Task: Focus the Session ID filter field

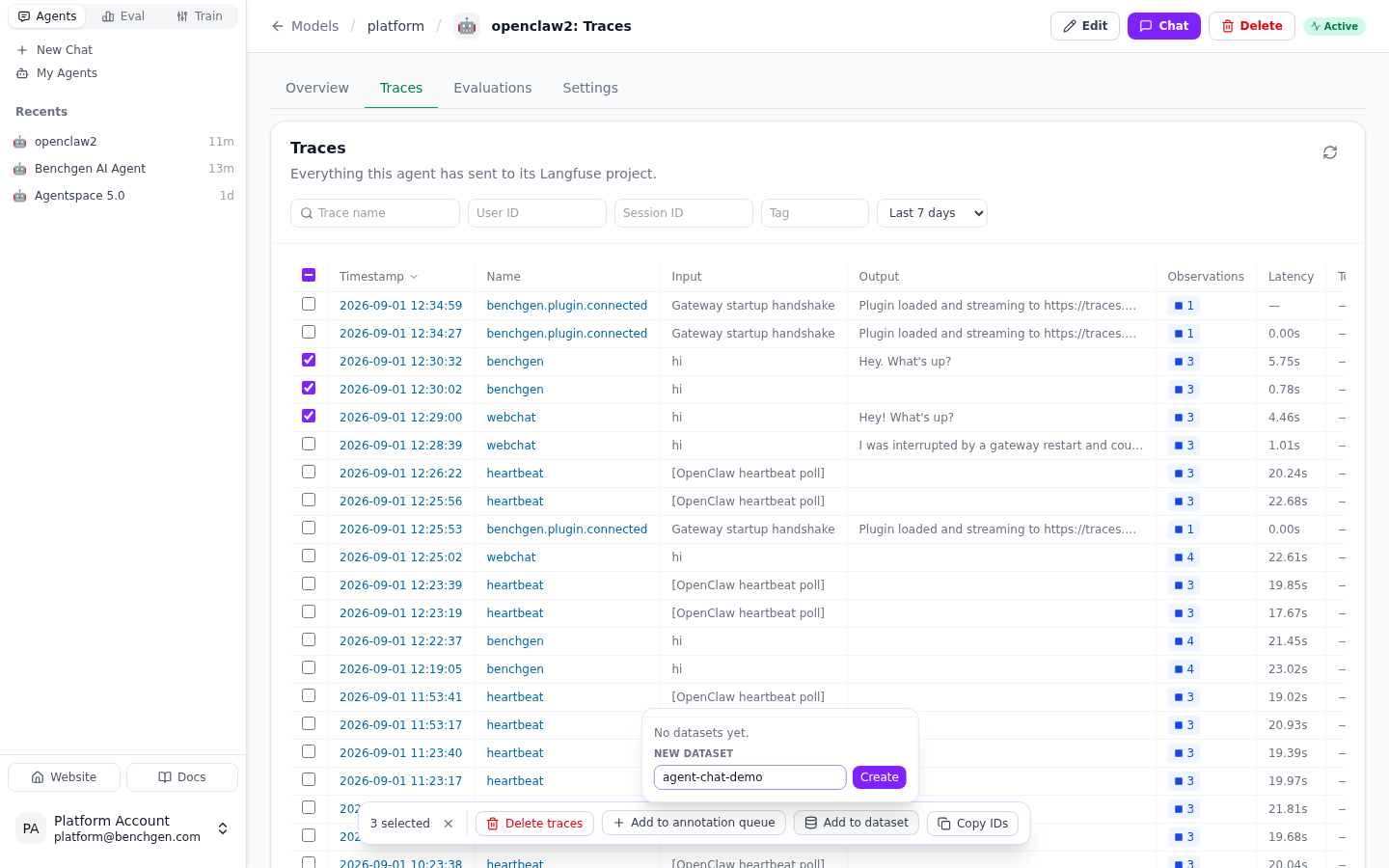Action: pyautogui.click(x=684, y=213)
